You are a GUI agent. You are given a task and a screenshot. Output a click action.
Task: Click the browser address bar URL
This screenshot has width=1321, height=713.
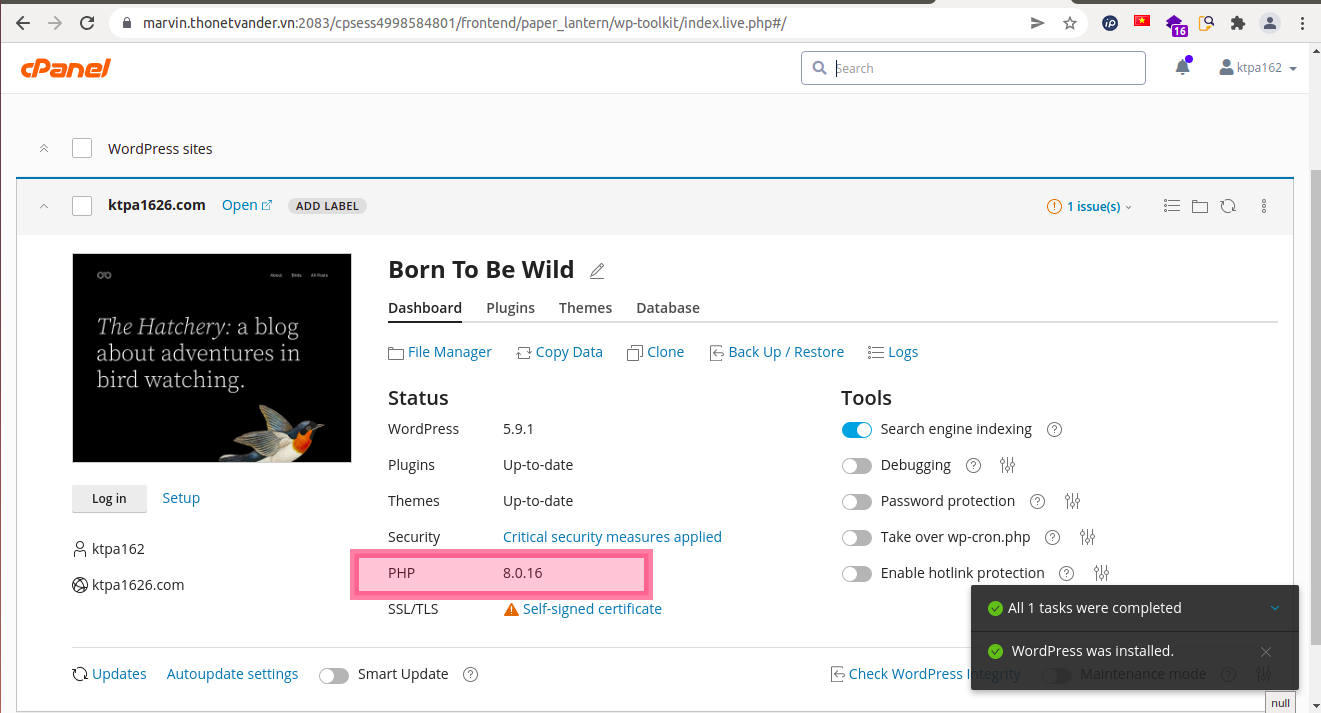[x=464, y=23]
